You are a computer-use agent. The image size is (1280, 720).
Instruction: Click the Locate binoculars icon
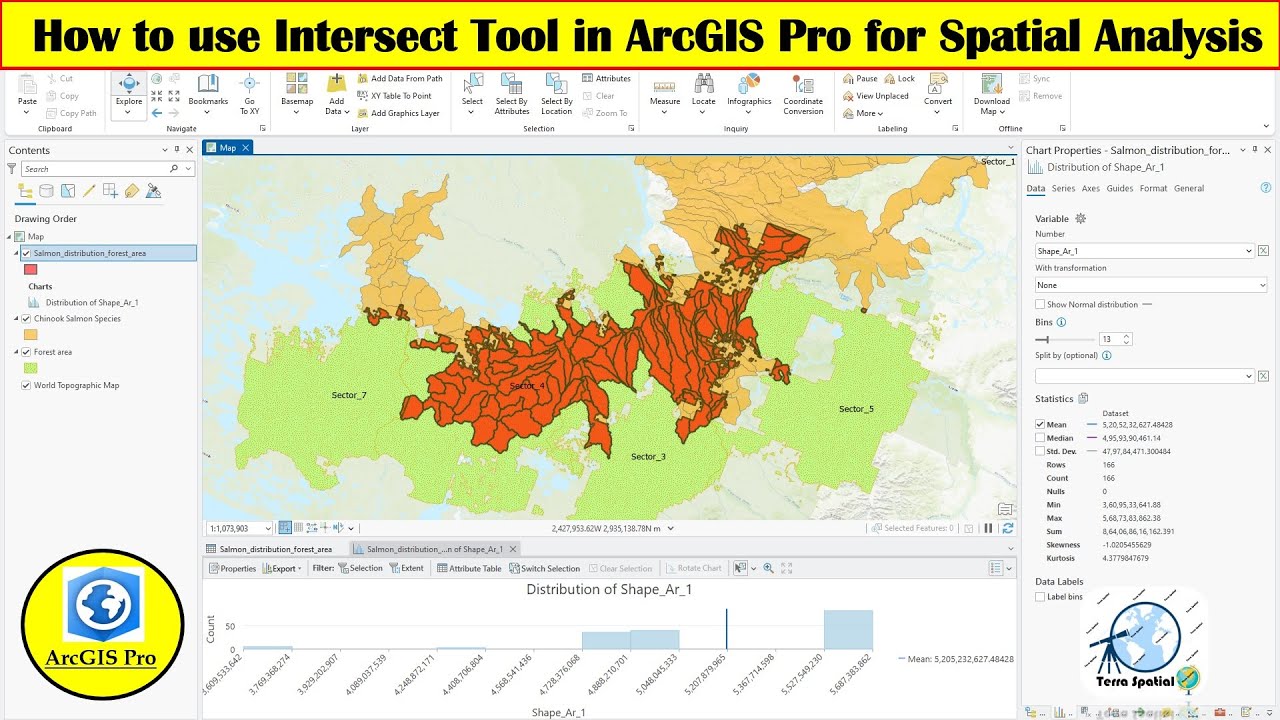click(704, 84)
